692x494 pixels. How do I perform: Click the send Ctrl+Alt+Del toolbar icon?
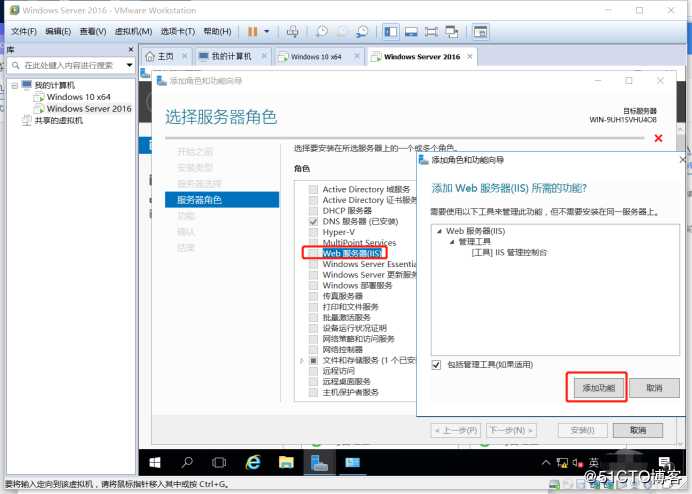(x=292, y=32)
